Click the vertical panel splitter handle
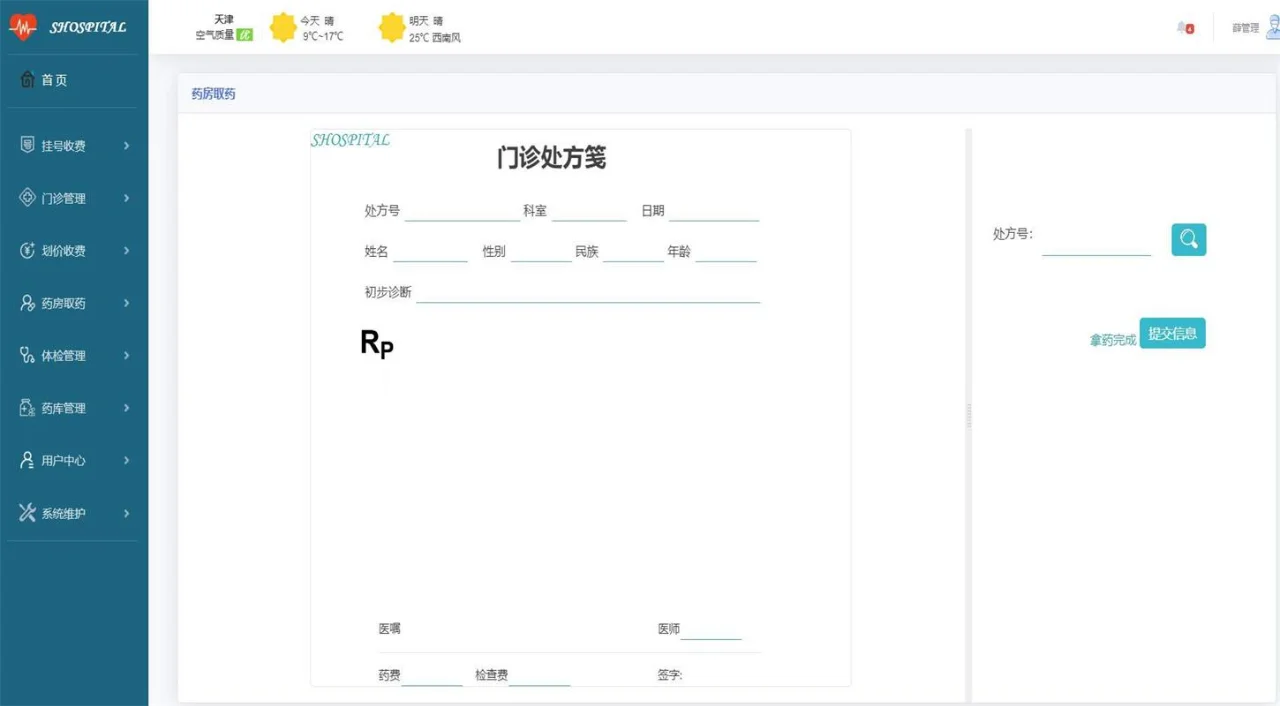The image size is (1280, 706). 968,416
